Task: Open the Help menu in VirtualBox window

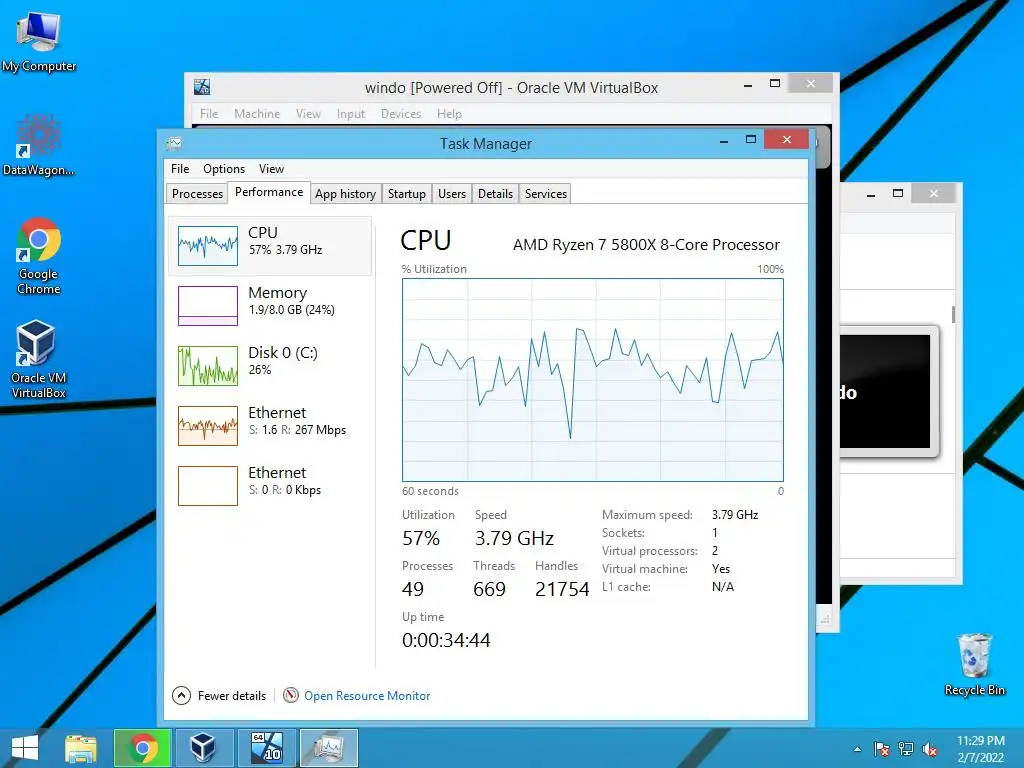Action: point(449,114)
